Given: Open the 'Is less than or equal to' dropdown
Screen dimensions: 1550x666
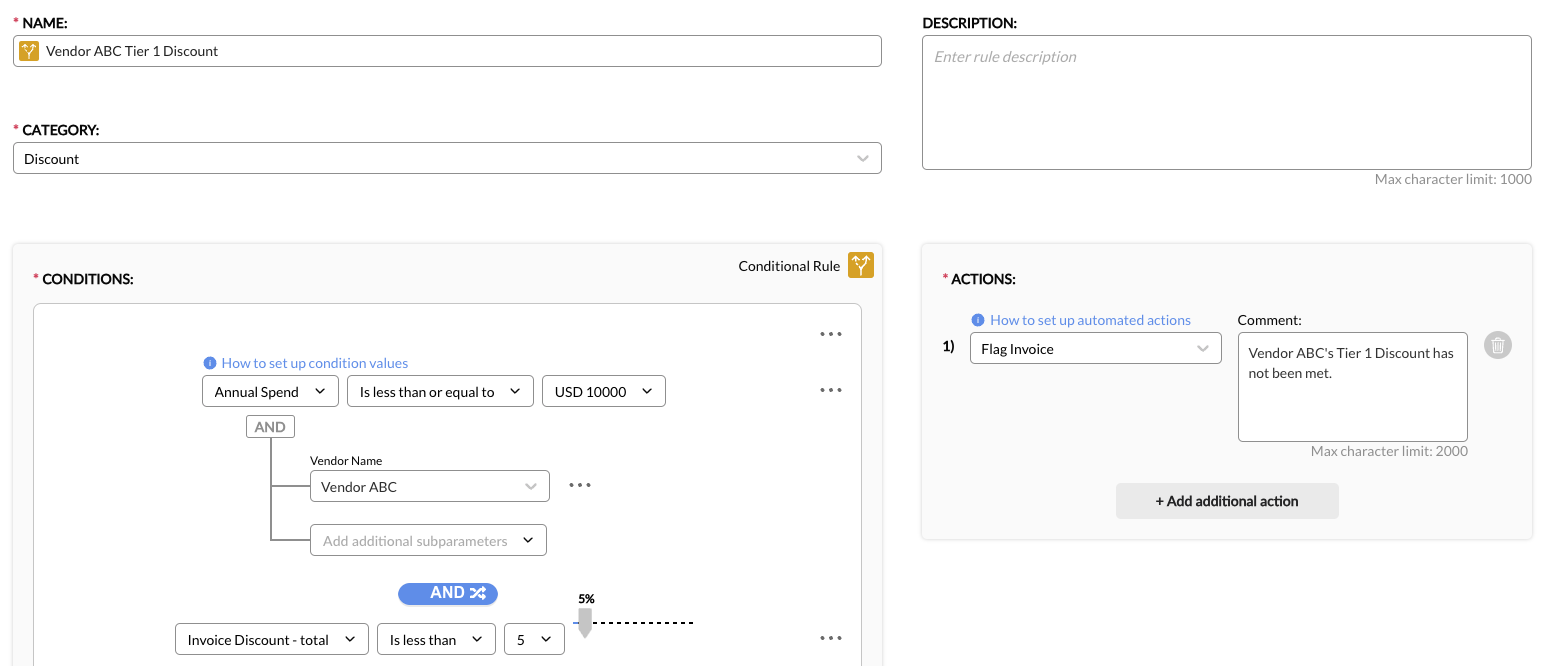Looking at the screenshot, I should [x=440, y=392].
